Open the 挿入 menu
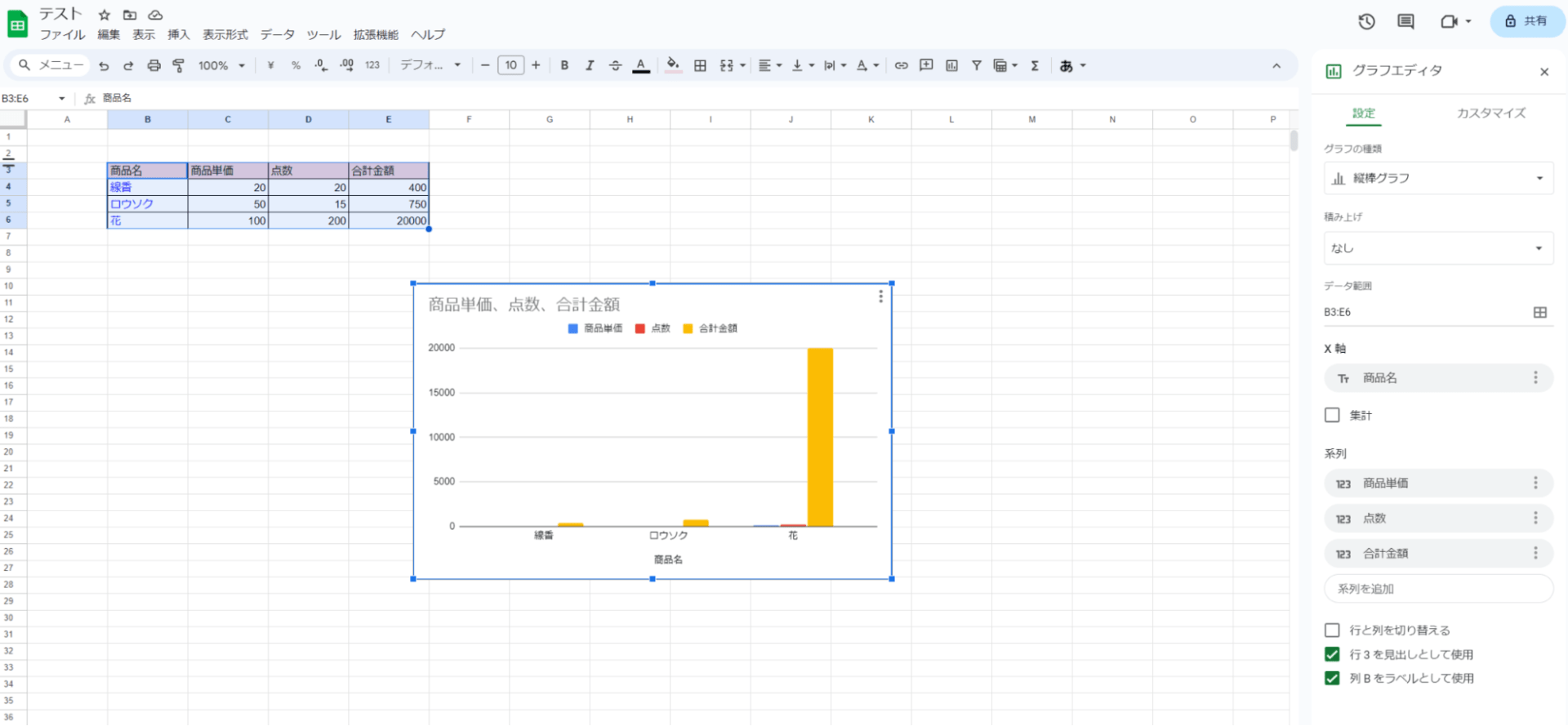The height and width of the screenshot is (726, 1568). coord(178,34)
